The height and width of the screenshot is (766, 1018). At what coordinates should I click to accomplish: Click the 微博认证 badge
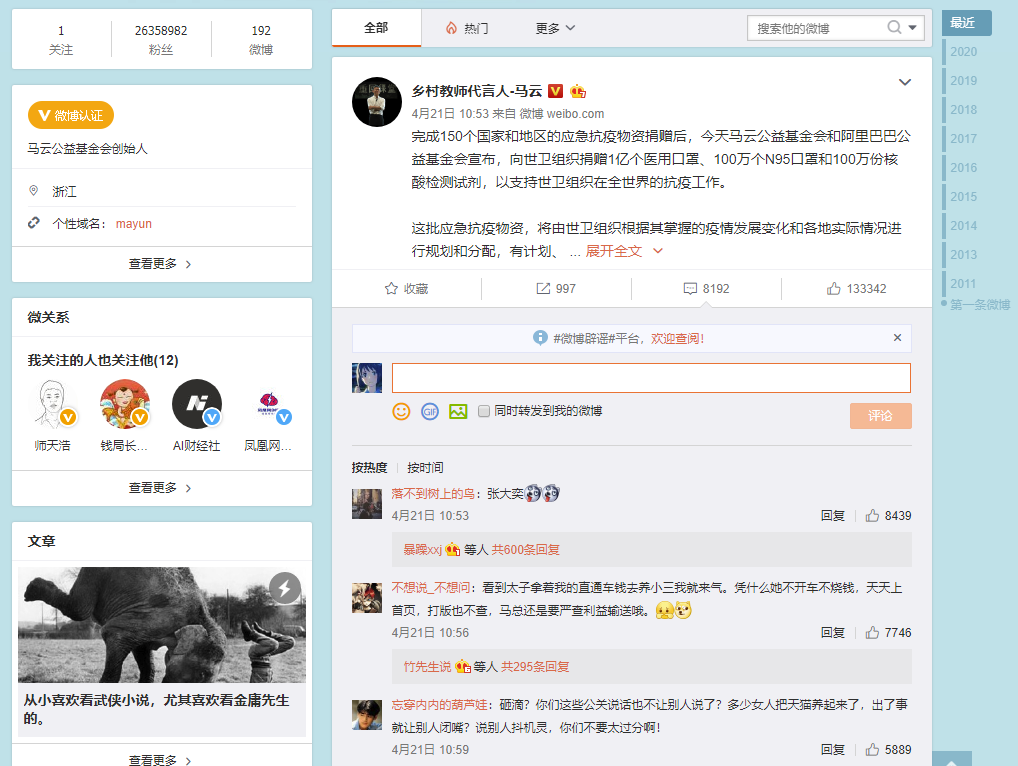(71, 116)
